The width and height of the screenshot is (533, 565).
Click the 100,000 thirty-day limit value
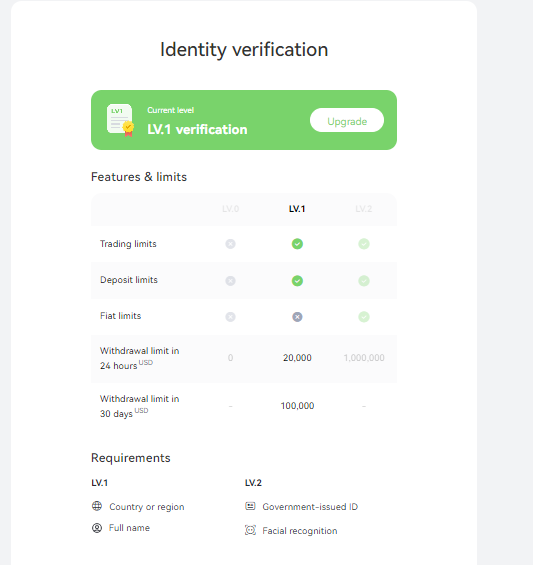click(297, 406)
